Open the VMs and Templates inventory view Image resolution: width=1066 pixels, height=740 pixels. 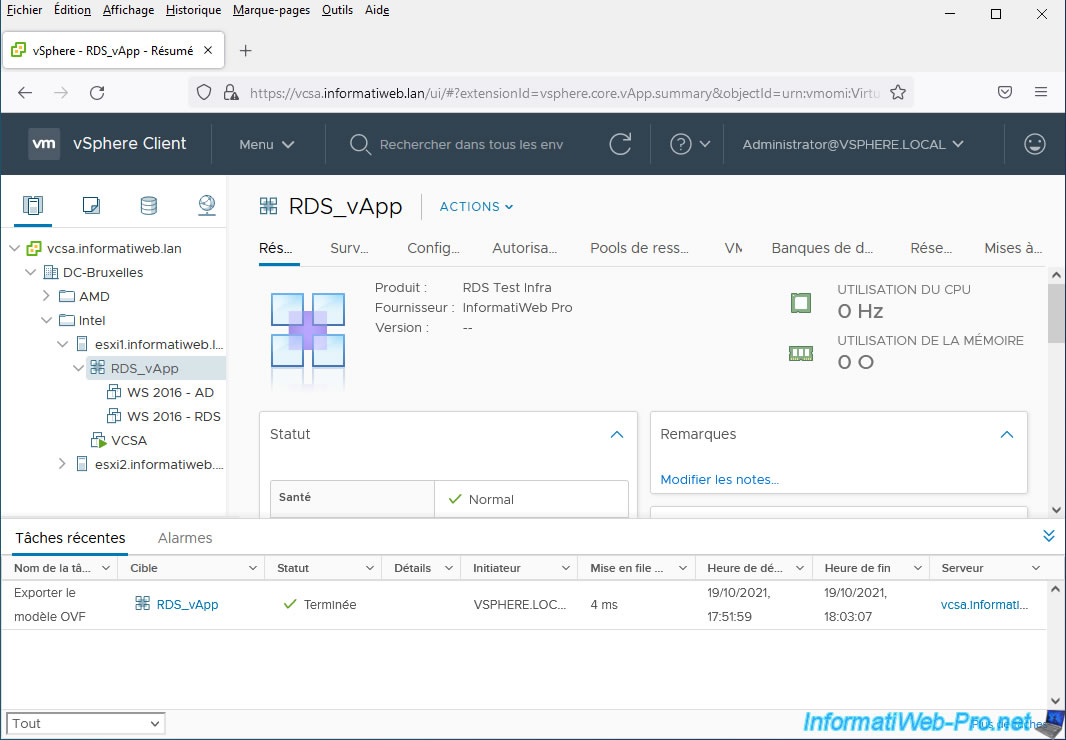(x=91, y=205)
